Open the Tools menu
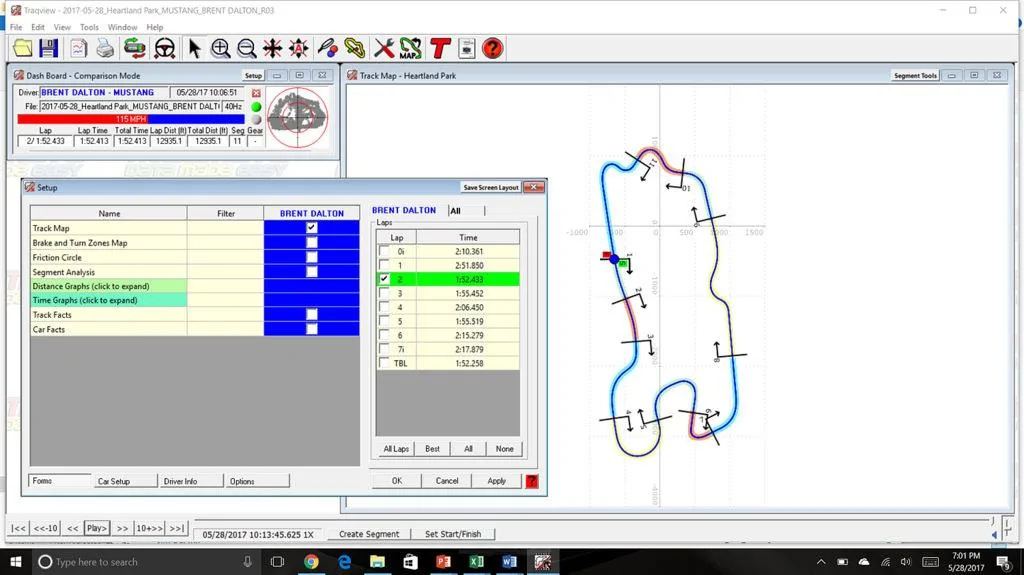The height and width of the screenshot is (575, 1024). pos(89,27)
